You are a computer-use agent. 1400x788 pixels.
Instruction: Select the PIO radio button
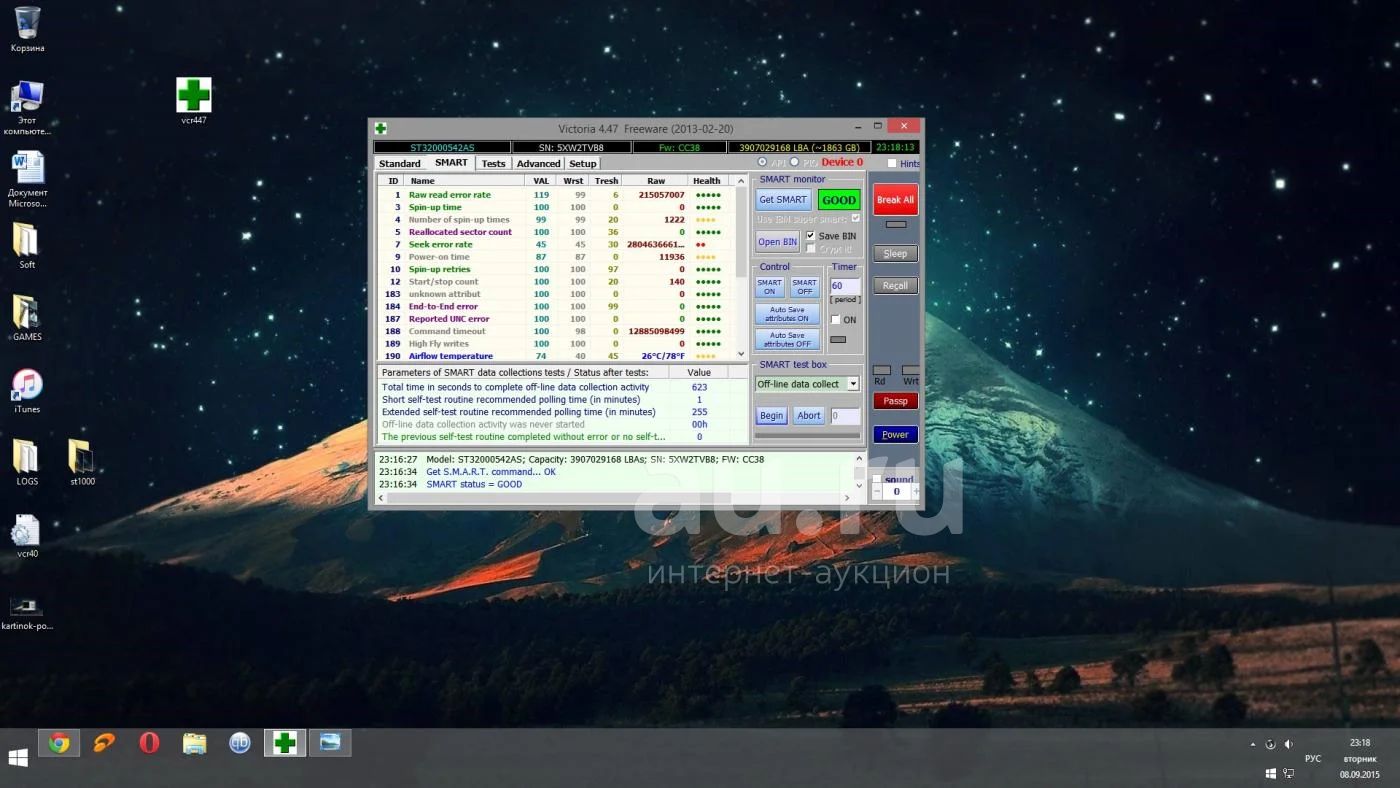(795, 162)
